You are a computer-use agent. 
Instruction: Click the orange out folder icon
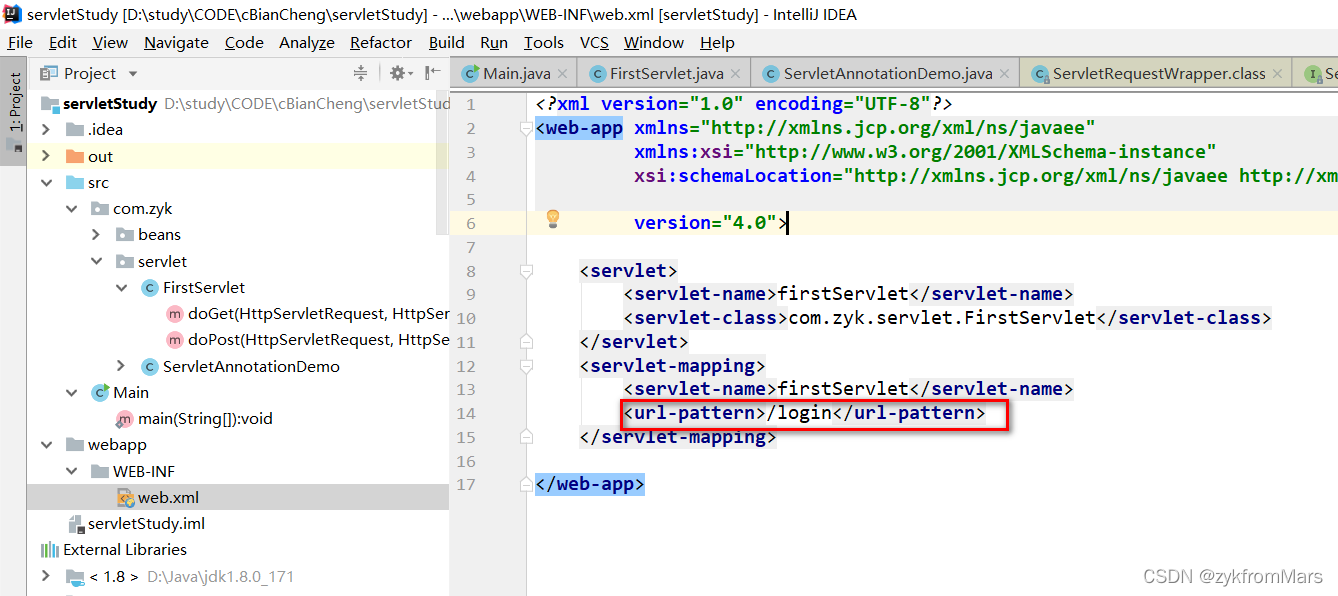(x=74, y=156)
